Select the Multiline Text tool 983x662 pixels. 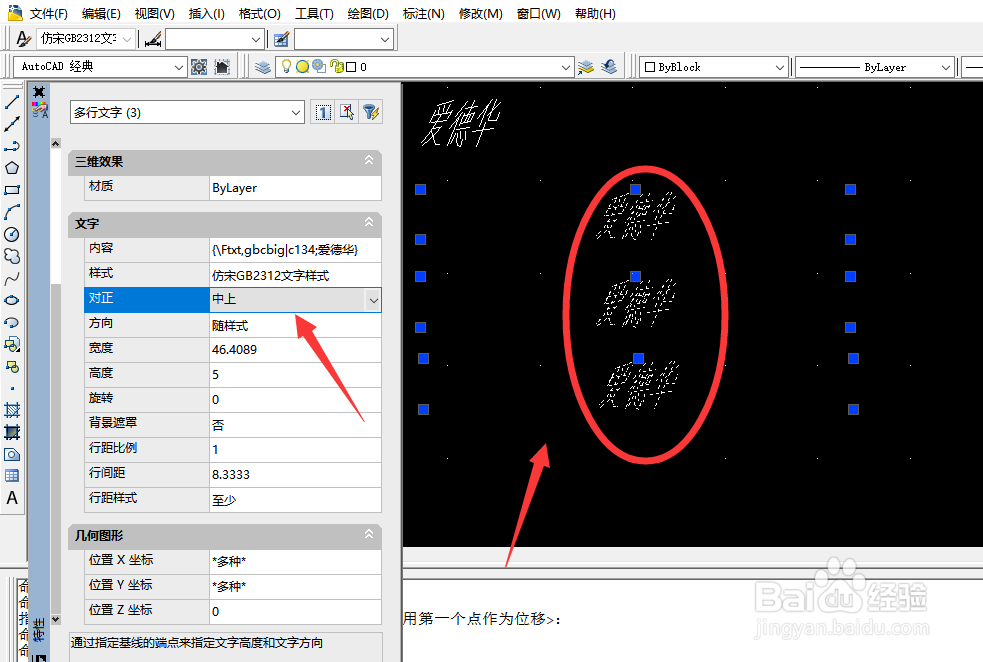(12, 498)
